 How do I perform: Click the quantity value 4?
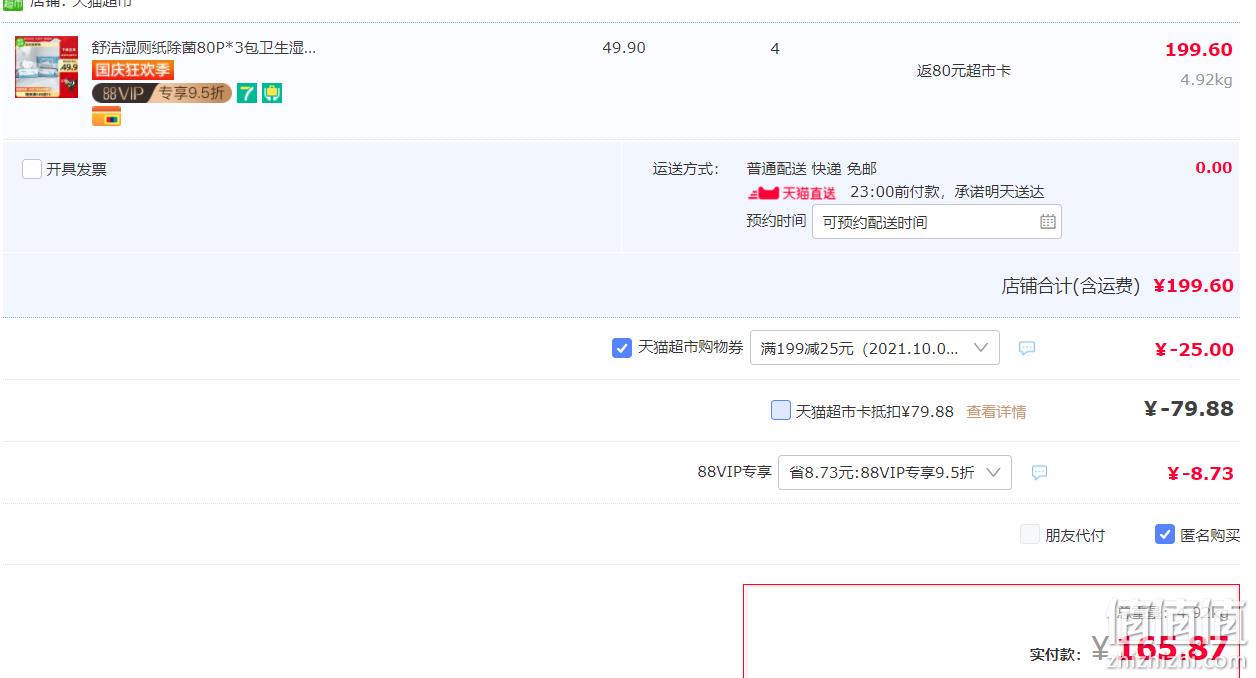[775, 48]
